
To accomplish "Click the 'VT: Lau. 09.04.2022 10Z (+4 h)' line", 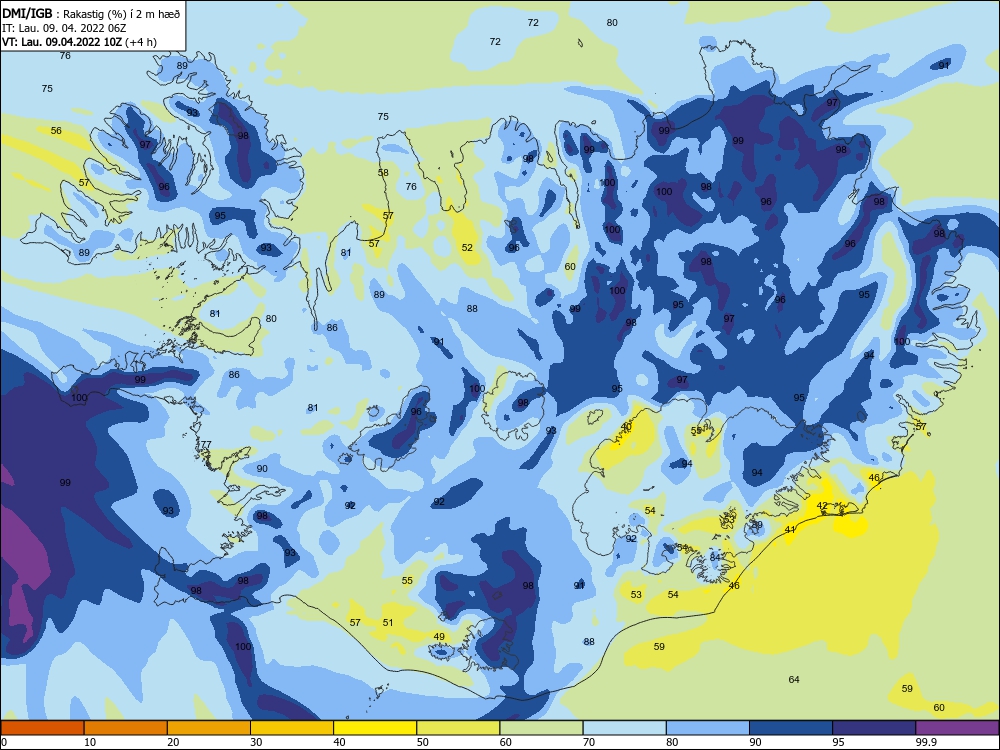I will coord(79,42).
